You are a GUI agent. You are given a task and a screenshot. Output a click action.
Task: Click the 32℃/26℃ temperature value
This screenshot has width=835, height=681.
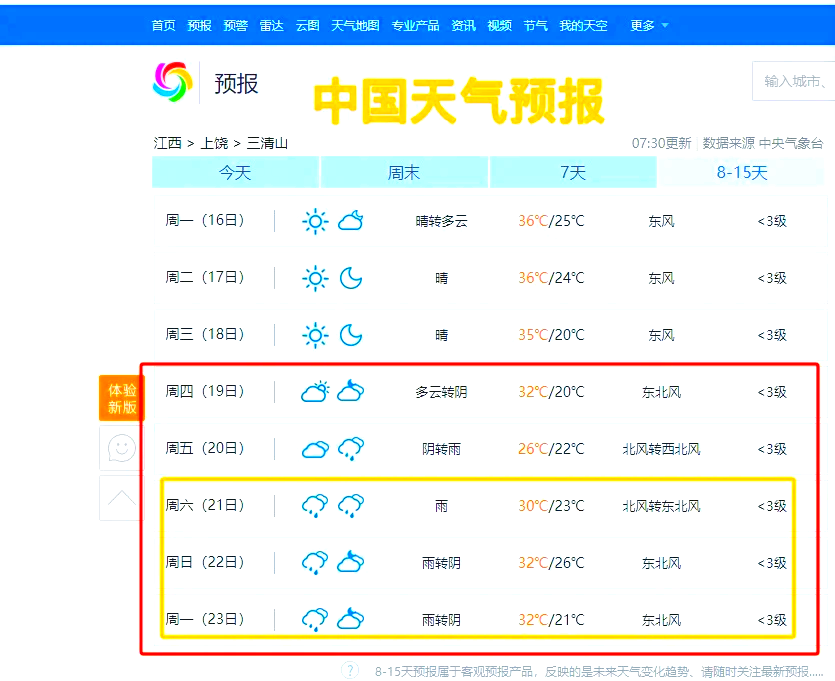(551, 563)
